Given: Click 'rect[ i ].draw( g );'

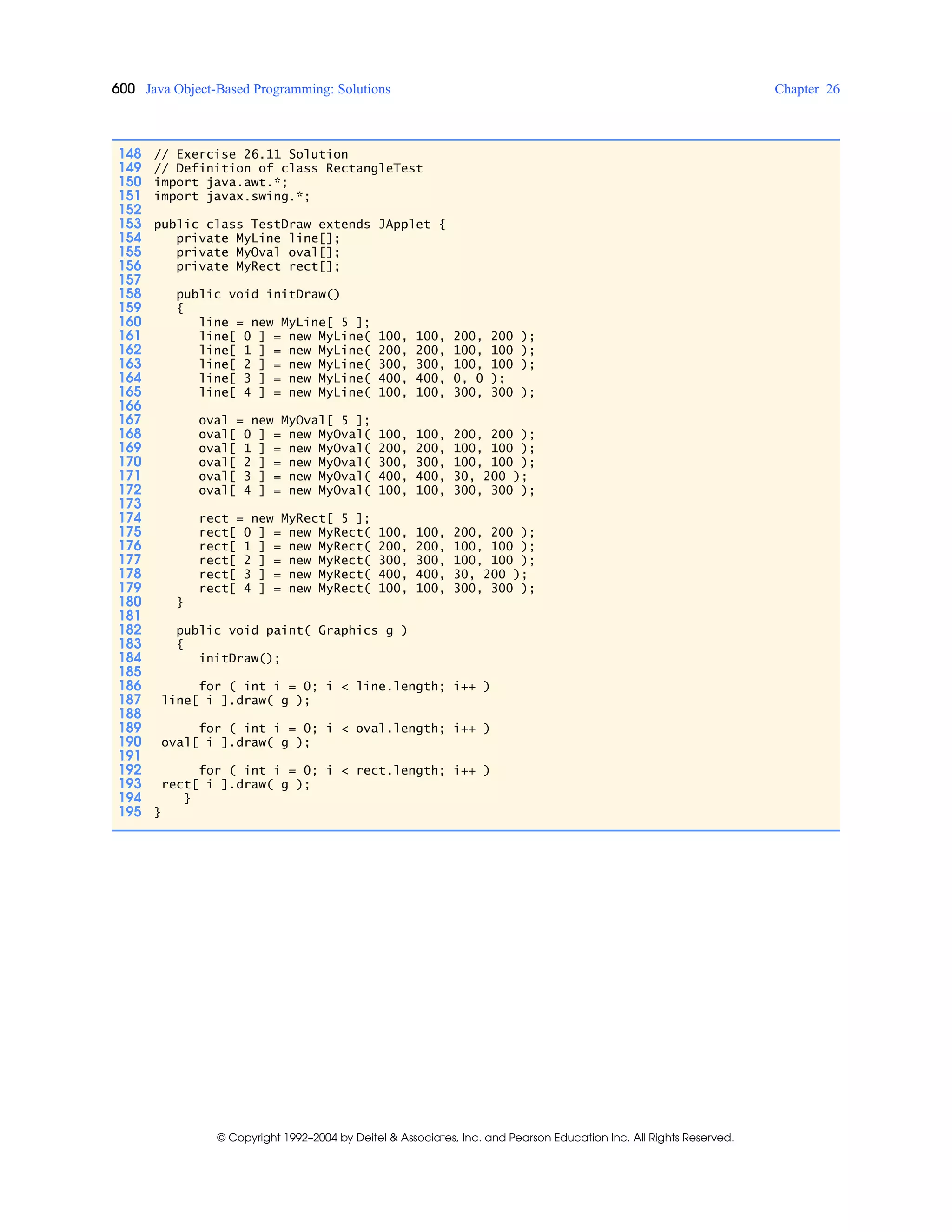Looking at the screenshot, I should pyautogui.click(x=236, y=785).
